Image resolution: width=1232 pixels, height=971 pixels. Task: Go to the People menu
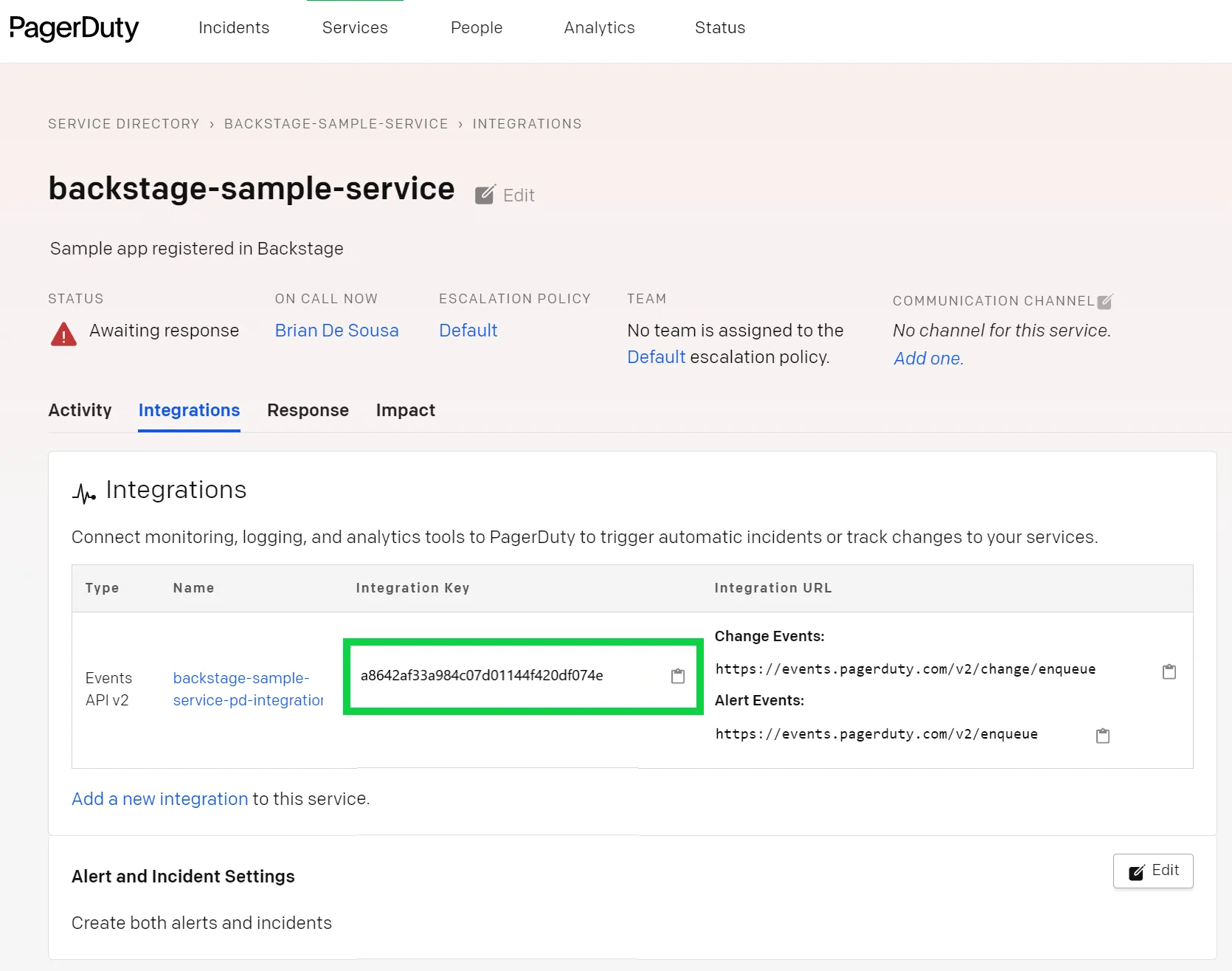pos(477,28)
